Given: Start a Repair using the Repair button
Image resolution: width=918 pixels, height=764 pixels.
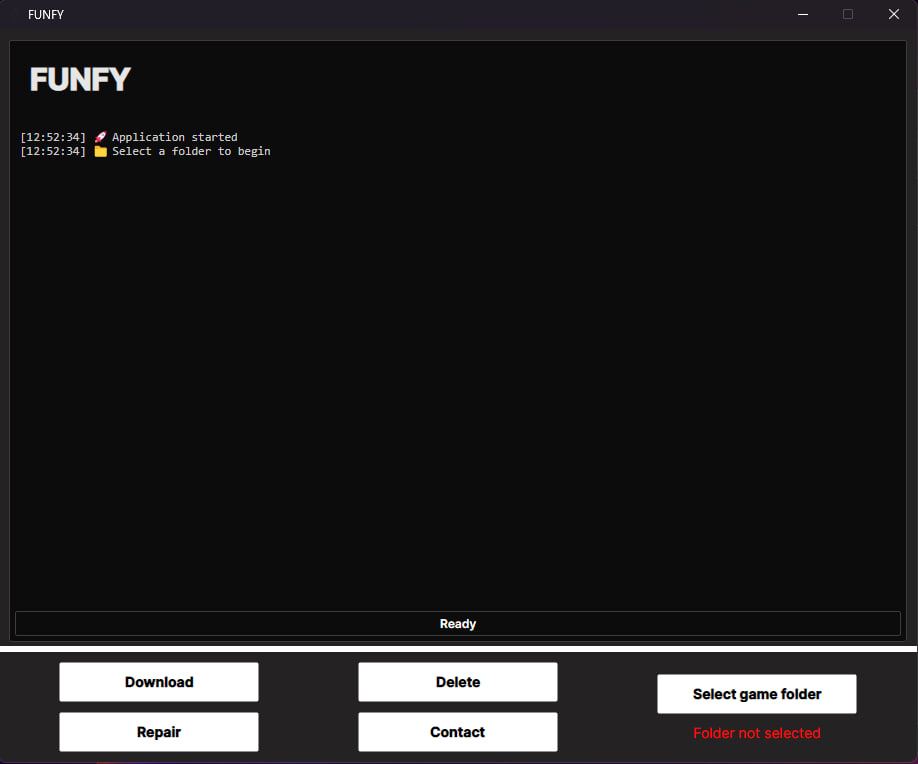Looking at the screenshot, I should click(159, 732).
